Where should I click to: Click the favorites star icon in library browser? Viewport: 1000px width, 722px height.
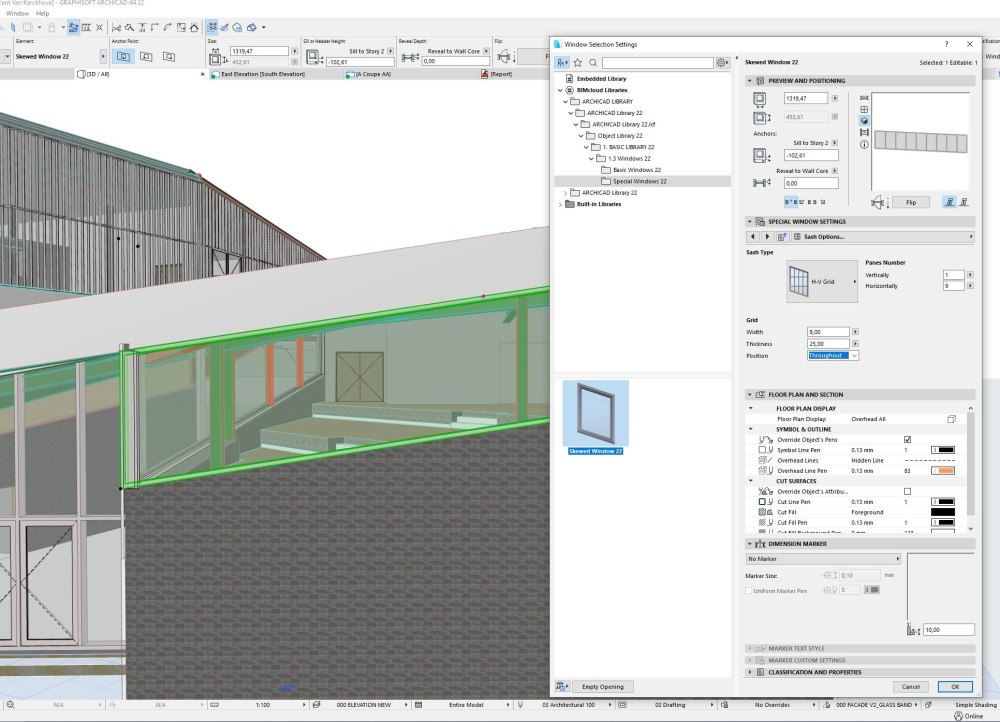[x=577, y=62]
